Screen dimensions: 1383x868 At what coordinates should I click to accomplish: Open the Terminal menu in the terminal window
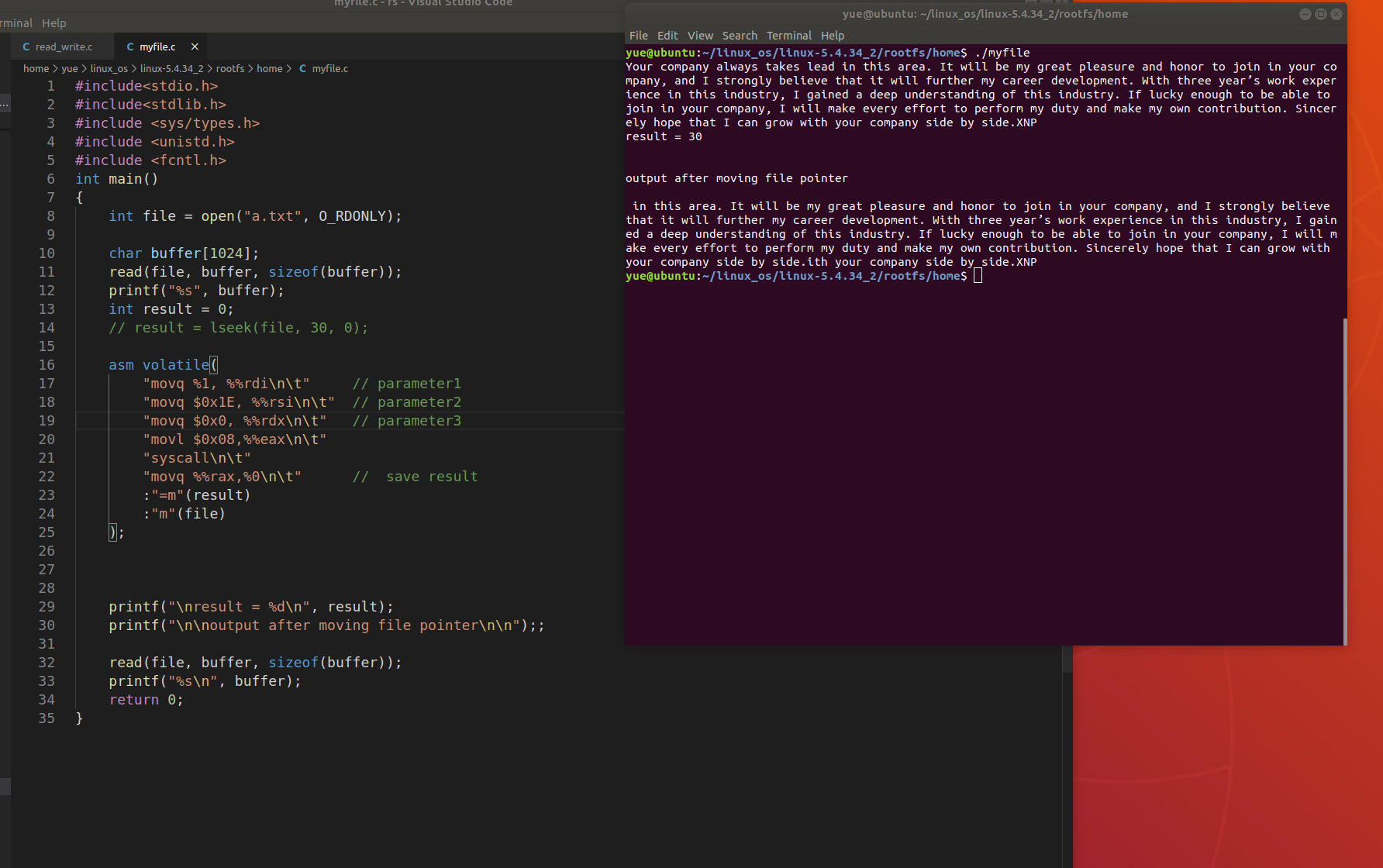[789, 36]
